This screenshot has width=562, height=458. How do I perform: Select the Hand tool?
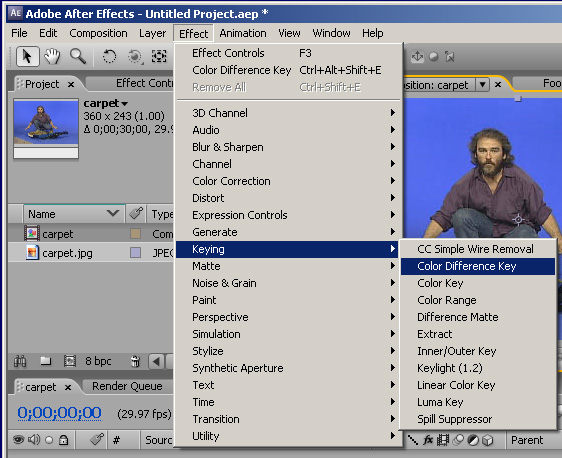(x=52, y=57)
